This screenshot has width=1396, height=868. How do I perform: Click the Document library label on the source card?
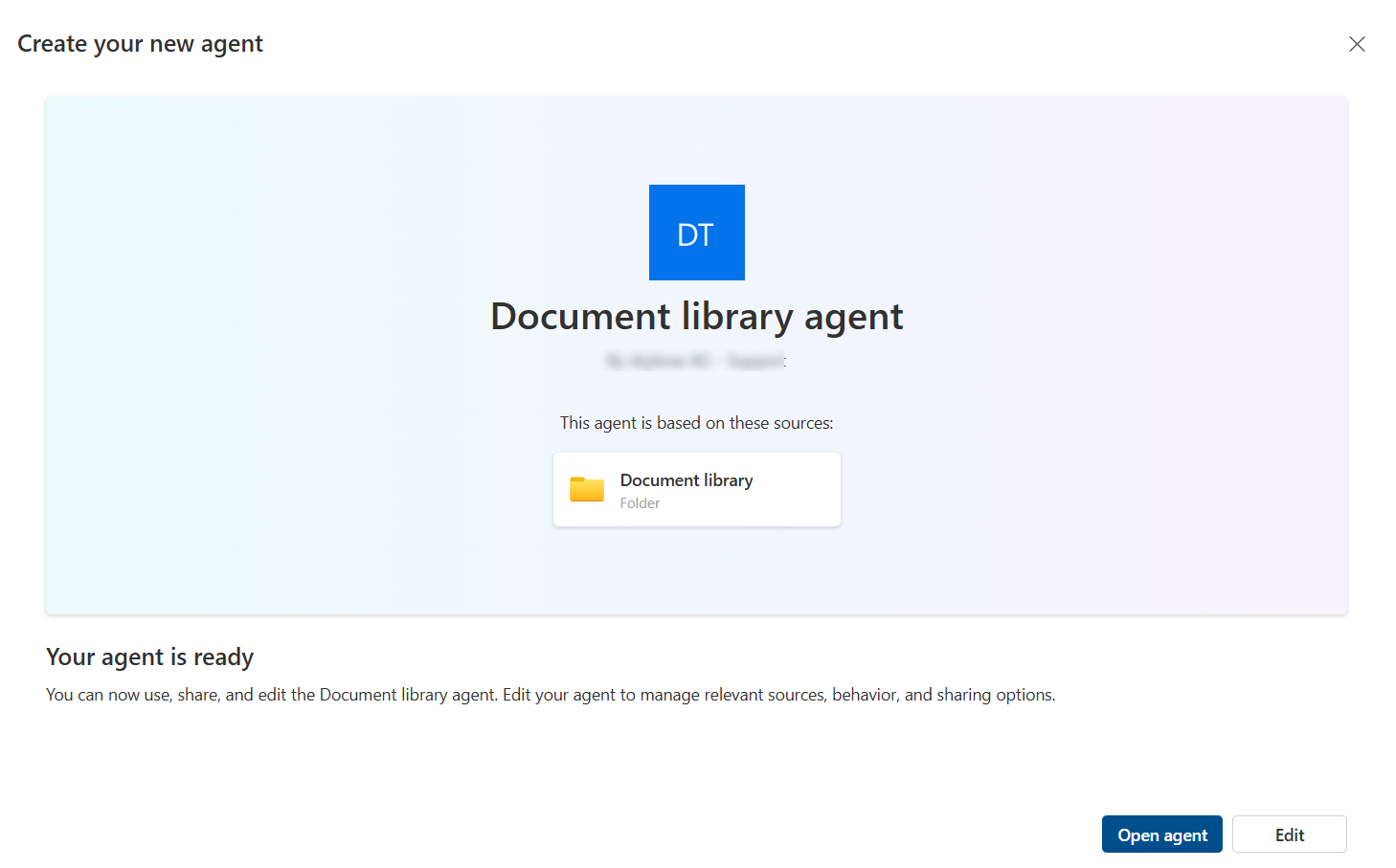tap(687, 479)
